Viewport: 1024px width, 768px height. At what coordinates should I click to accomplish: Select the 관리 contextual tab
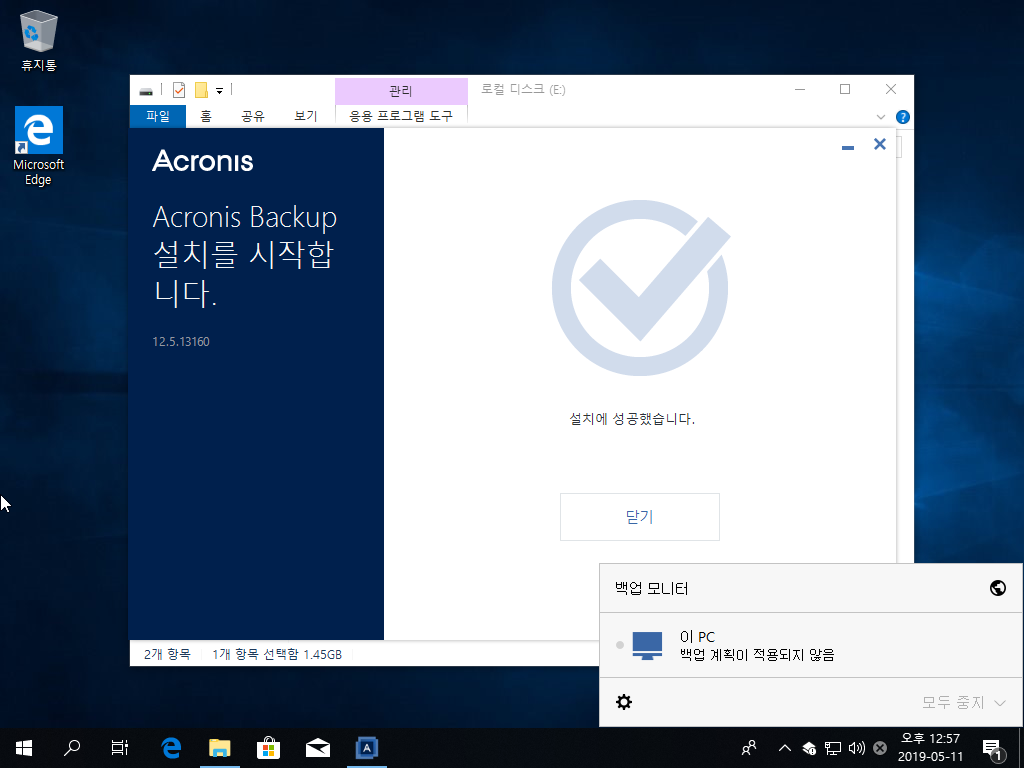[x=401, y=91]
